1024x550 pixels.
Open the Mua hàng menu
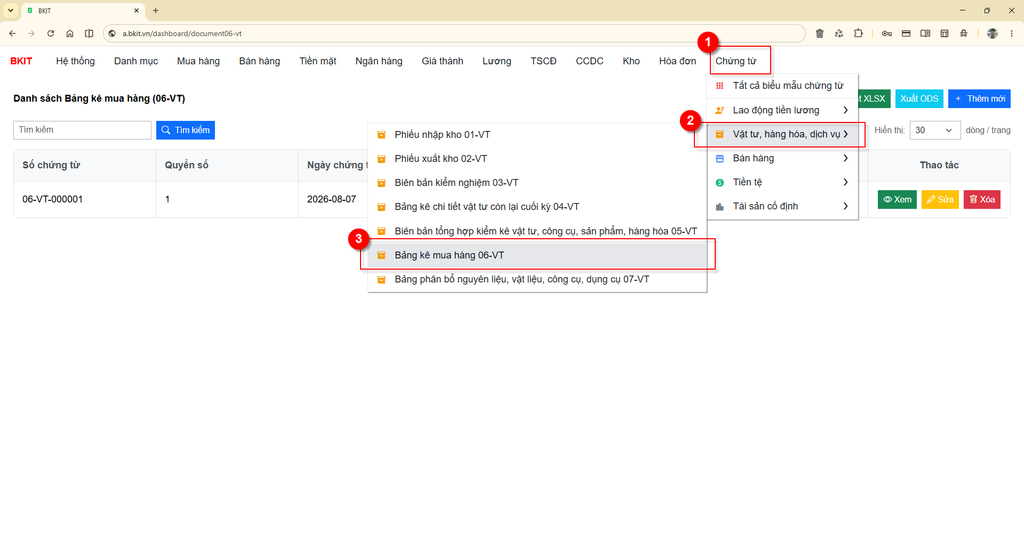tap(198, 61)
